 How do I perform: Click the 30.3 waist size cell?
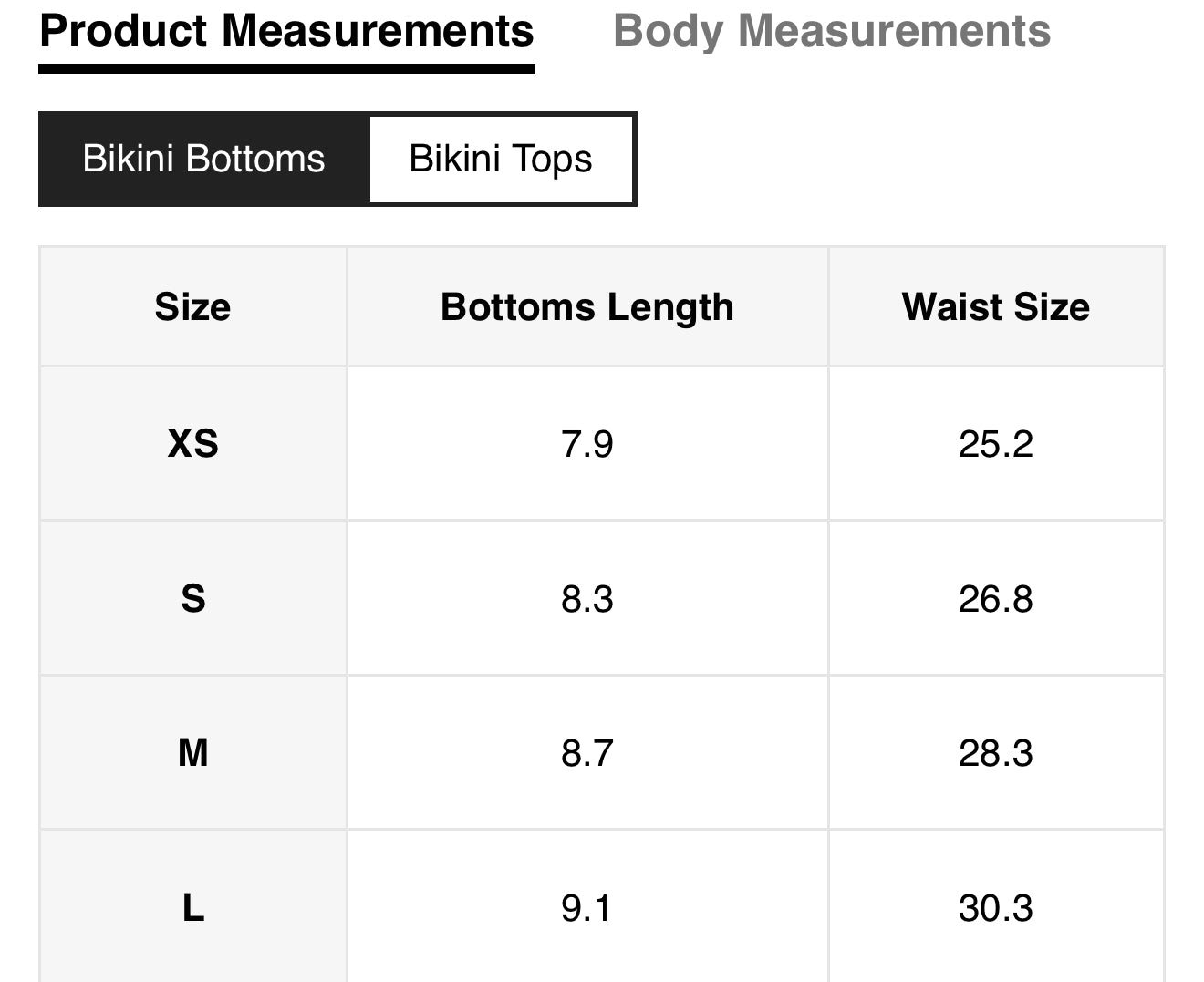(x=996, y=907)
